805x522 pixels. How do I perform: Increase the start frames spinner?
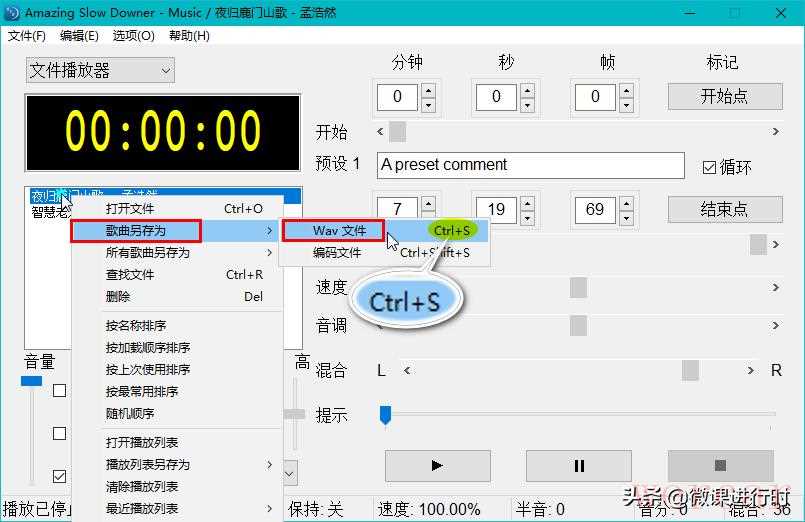coord(626,90)
